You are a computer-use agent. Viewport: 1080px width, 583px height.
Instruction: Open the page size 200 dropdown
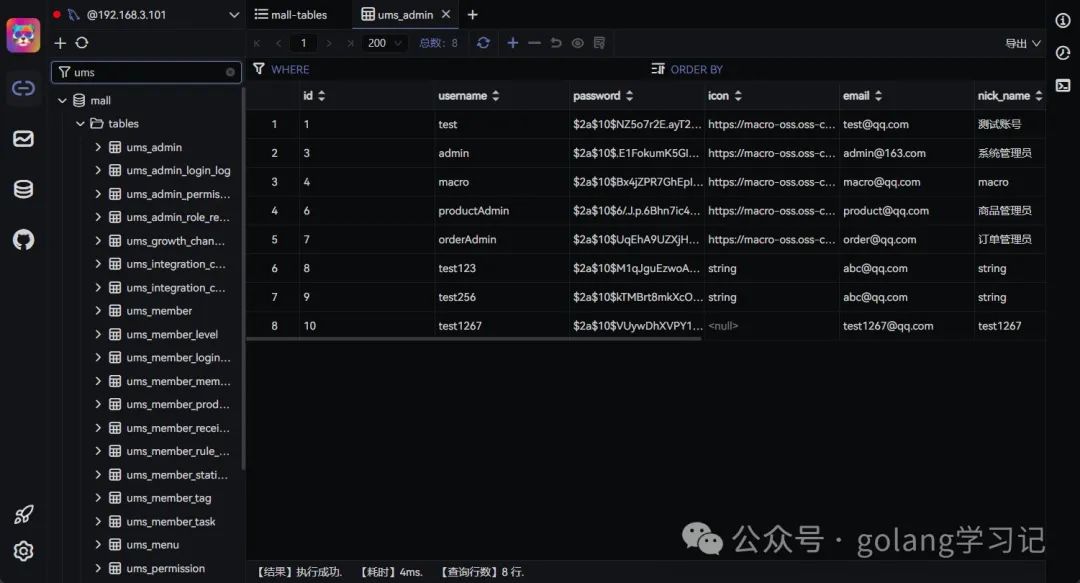pyautogui.click(x=384, y=43)
